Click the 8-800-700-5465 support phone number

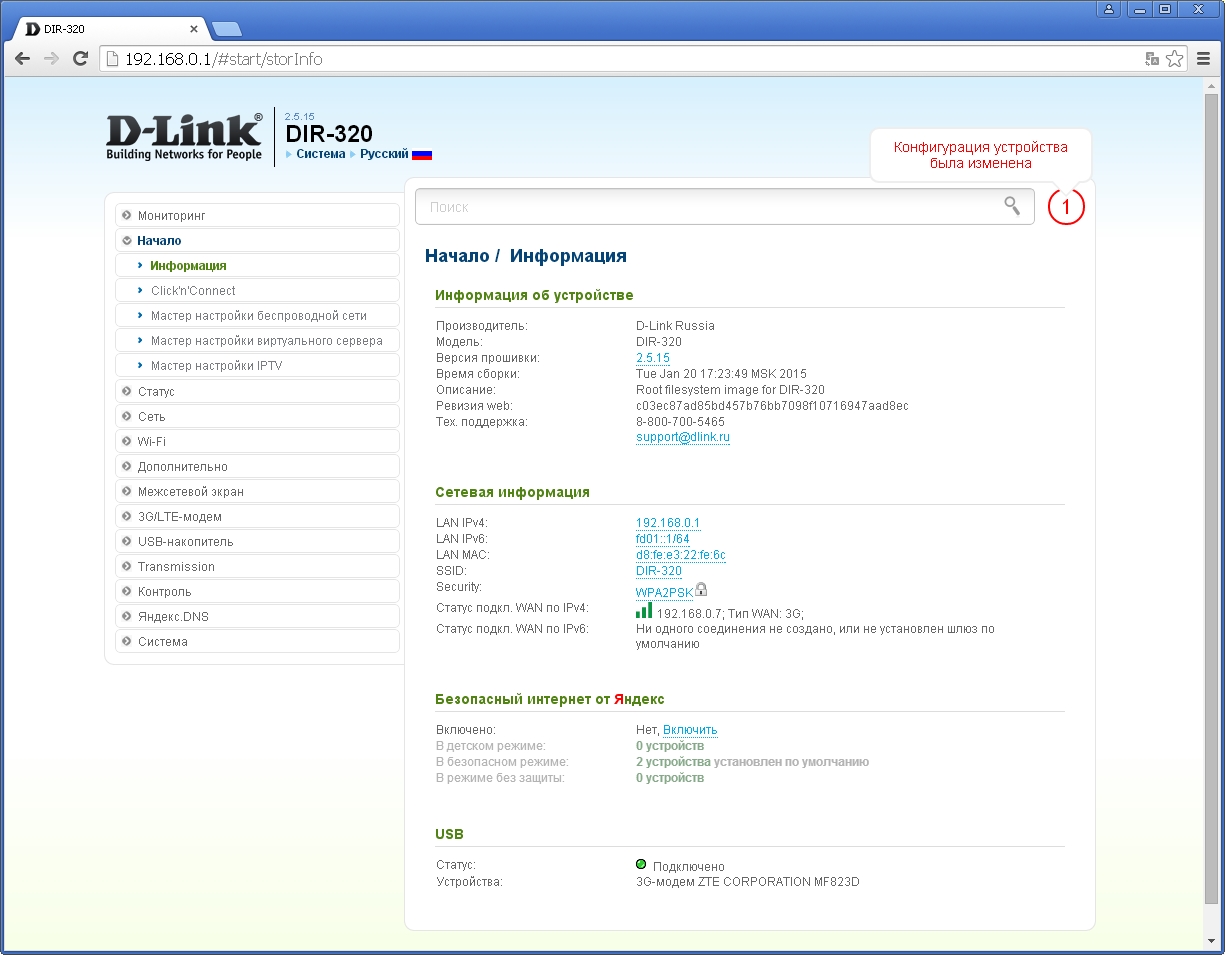coord(681,421)
